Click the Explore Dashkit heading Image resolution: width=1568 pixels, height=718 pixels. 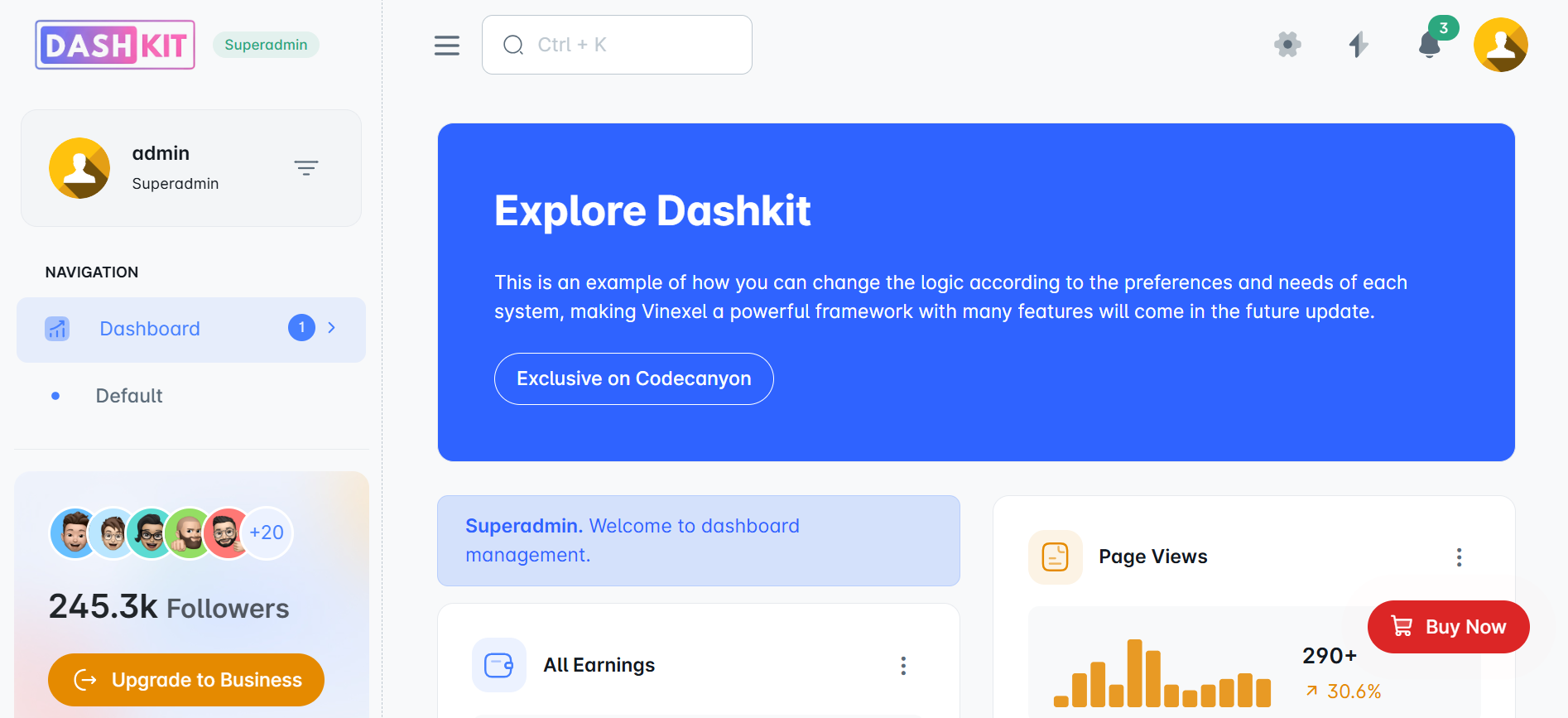click(652, 210)
